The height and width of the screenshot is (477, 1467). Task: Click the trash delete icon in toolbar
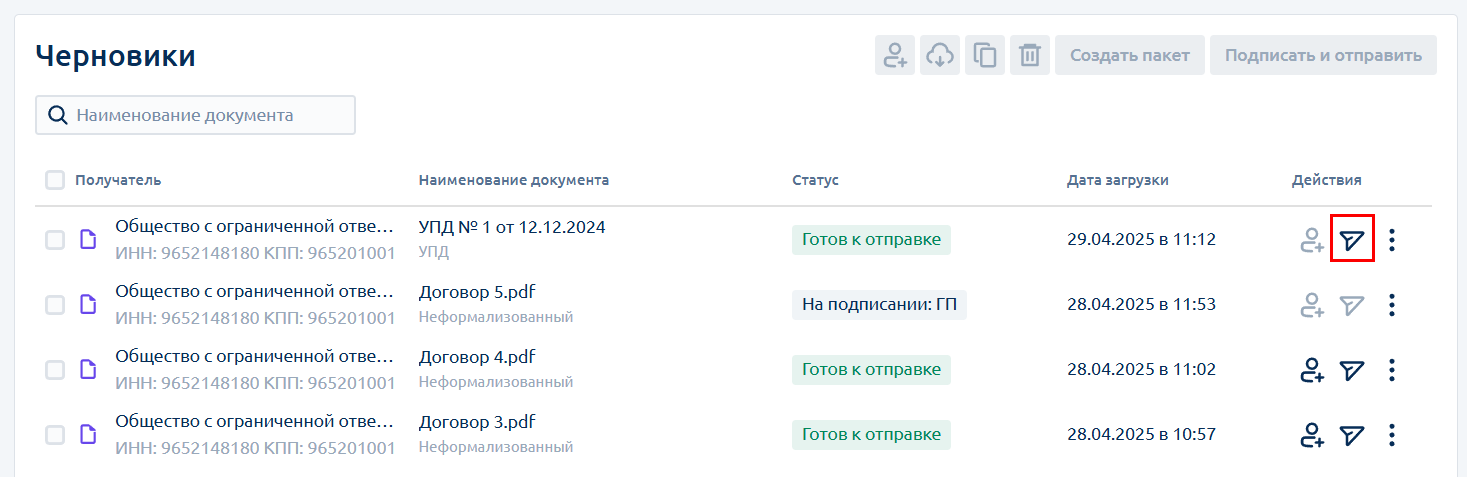tap(1030, 55)
